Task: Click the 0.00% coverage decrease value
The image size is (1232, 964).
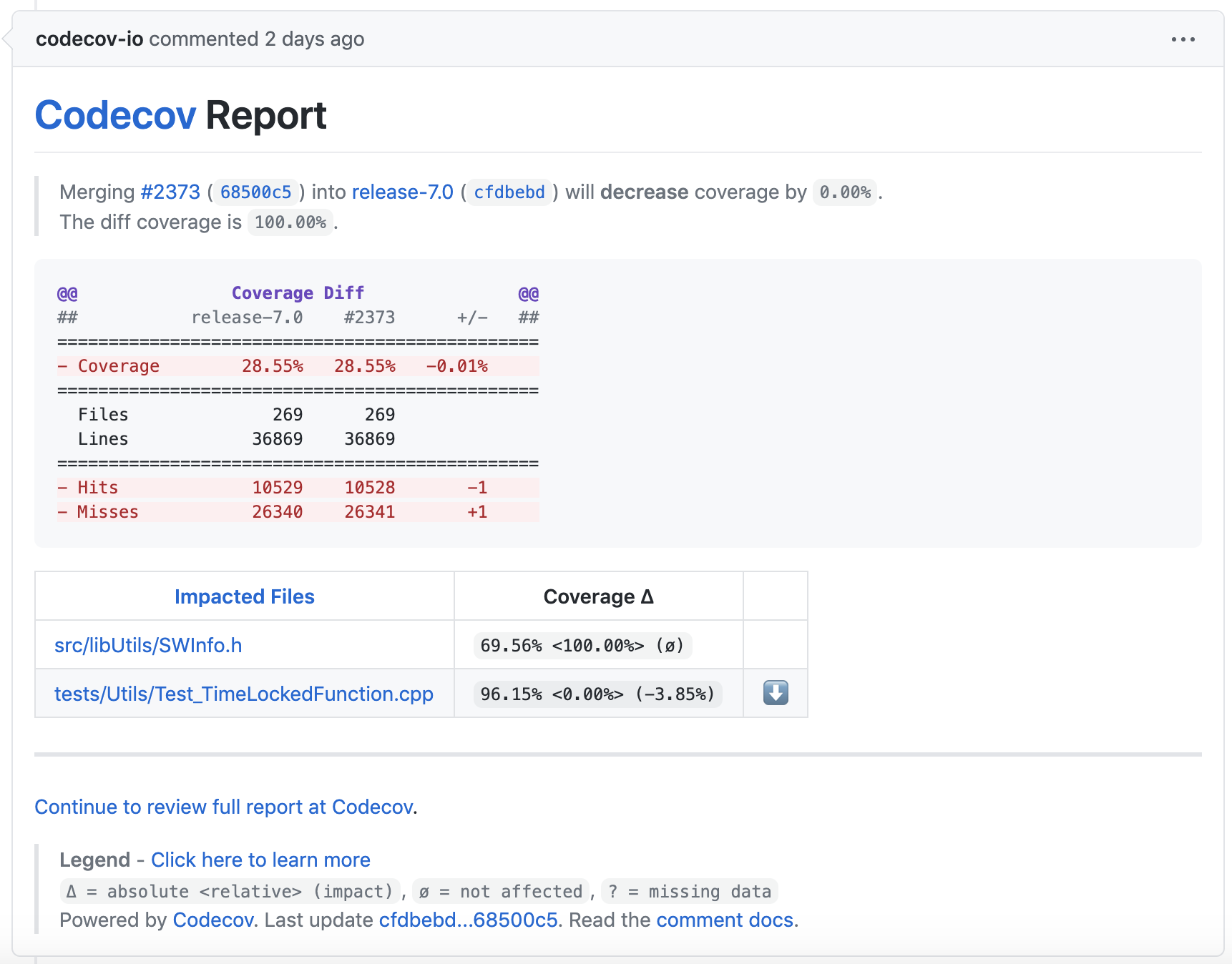Action: point(845,192)
